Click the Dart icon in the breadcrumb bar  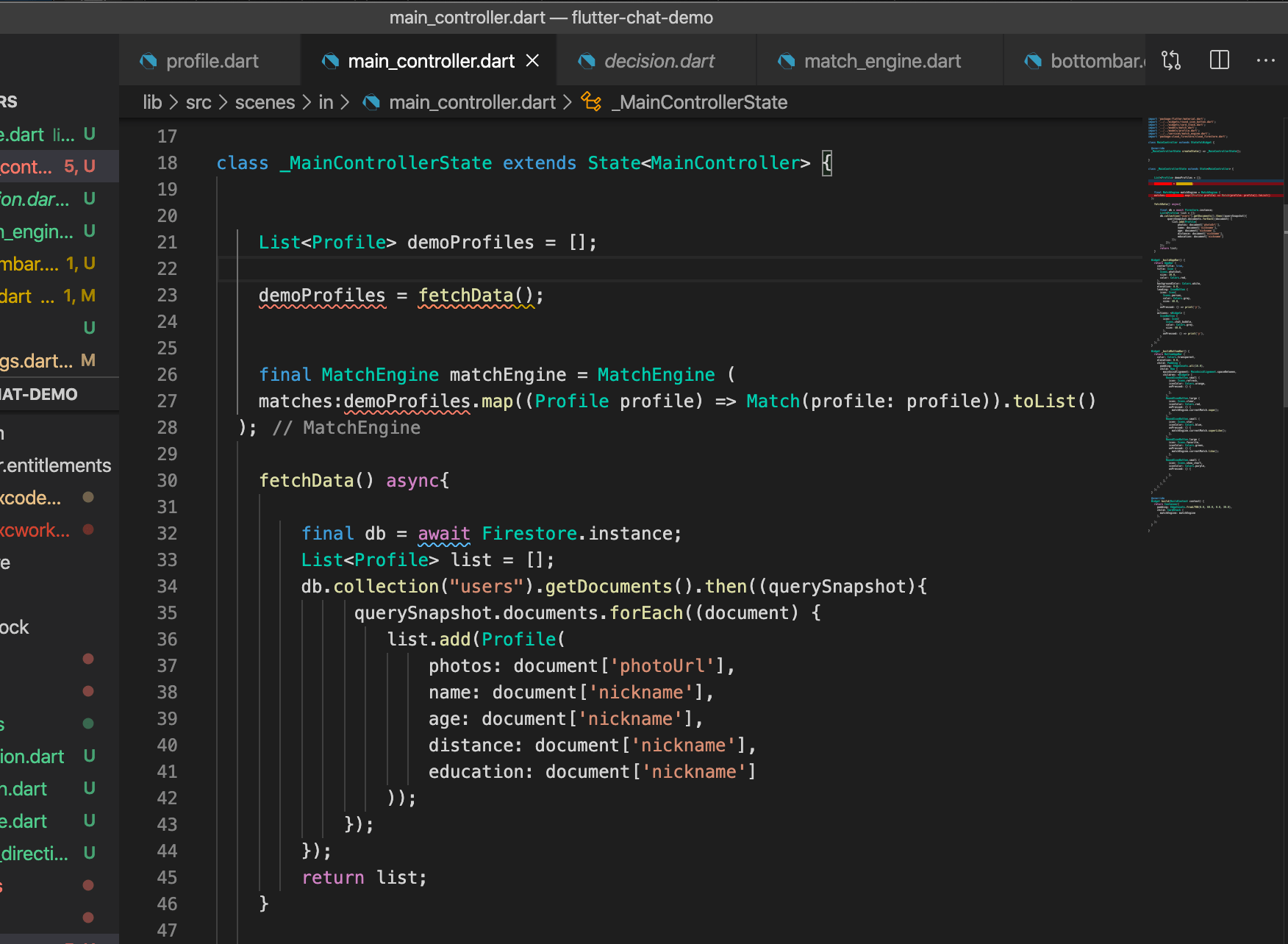(x=371, y=102)
